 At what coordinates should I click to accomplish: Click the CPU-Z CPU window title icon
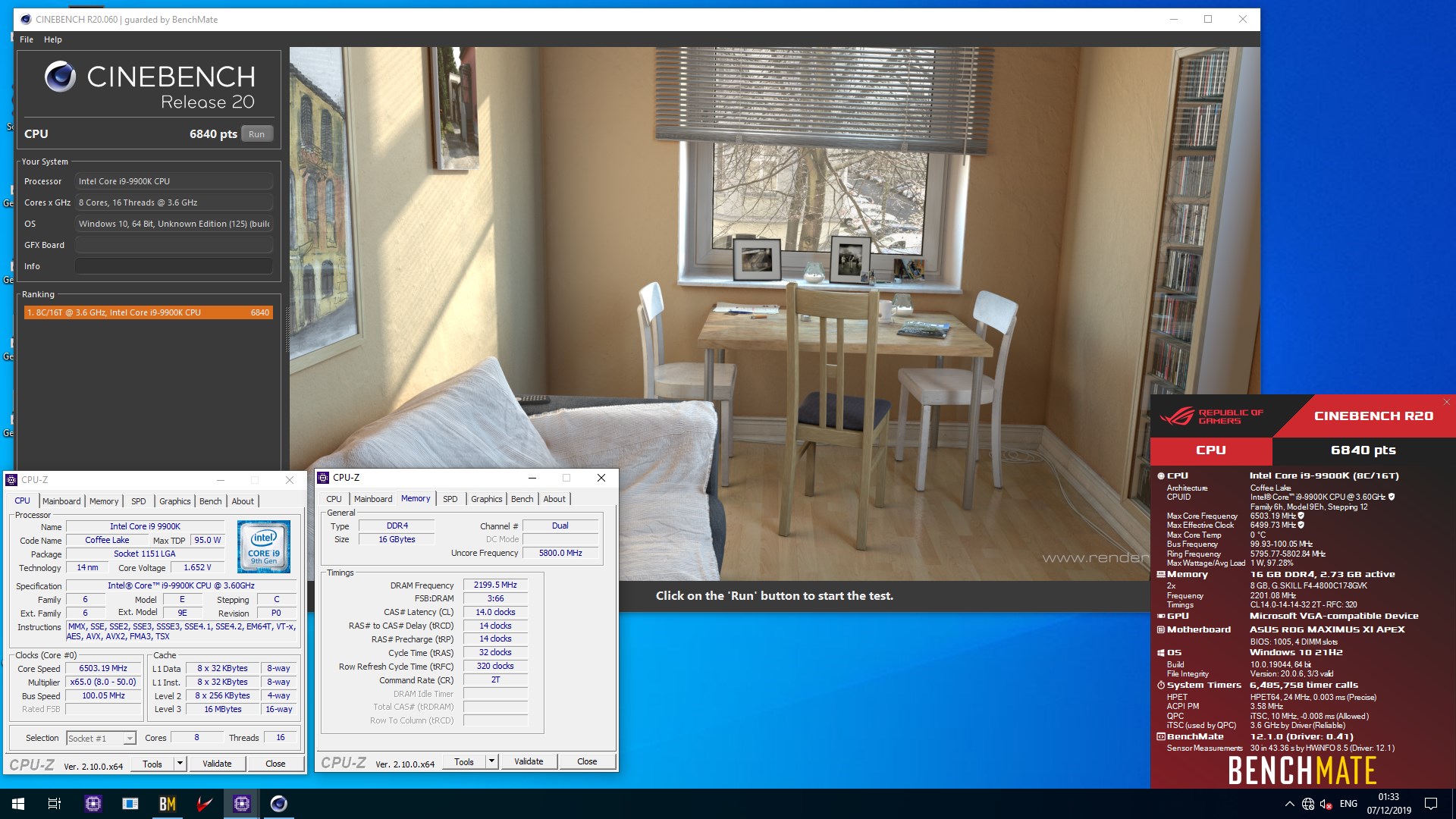coord(12,480)
